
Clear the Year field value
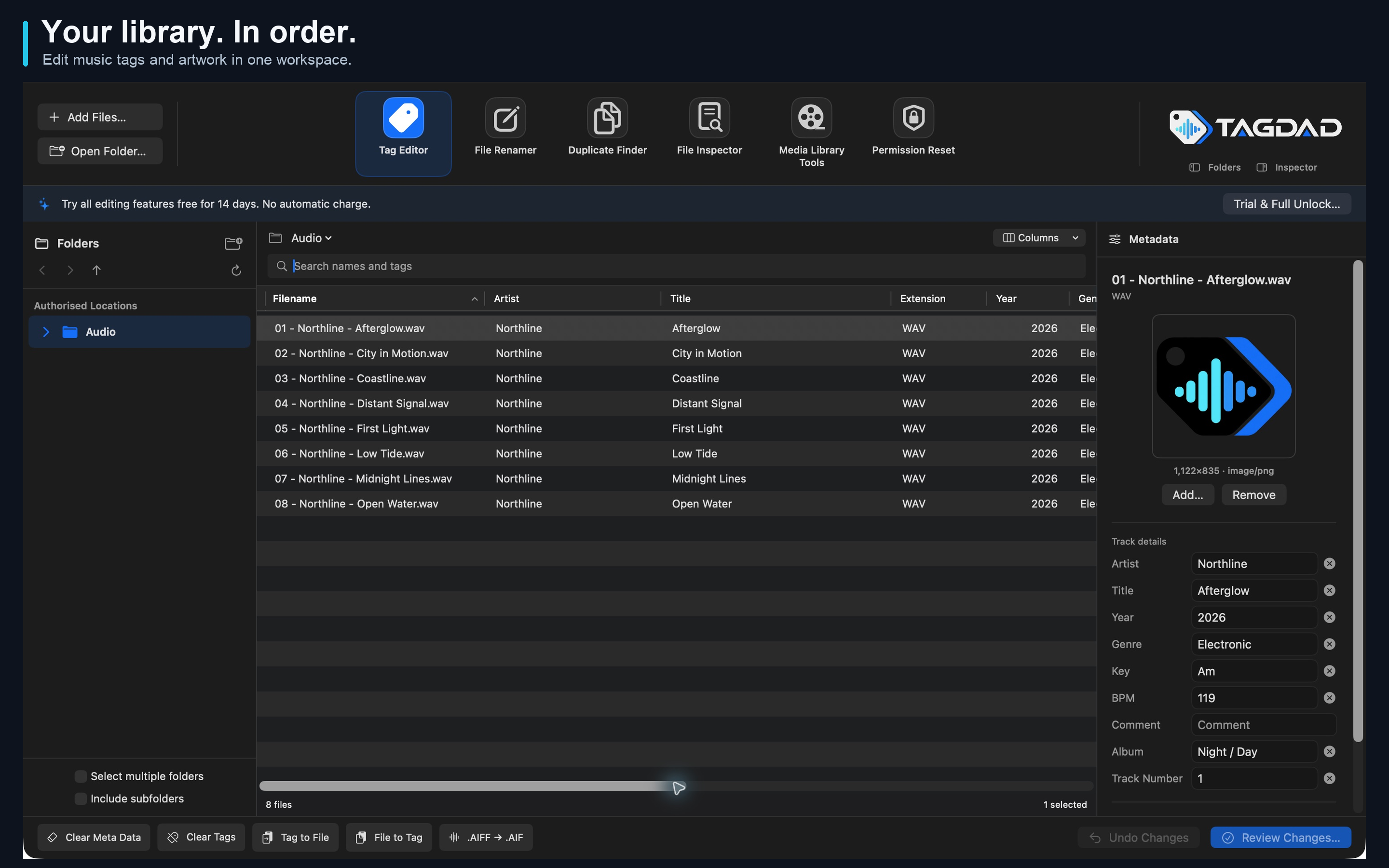(x=1329, y=617)
